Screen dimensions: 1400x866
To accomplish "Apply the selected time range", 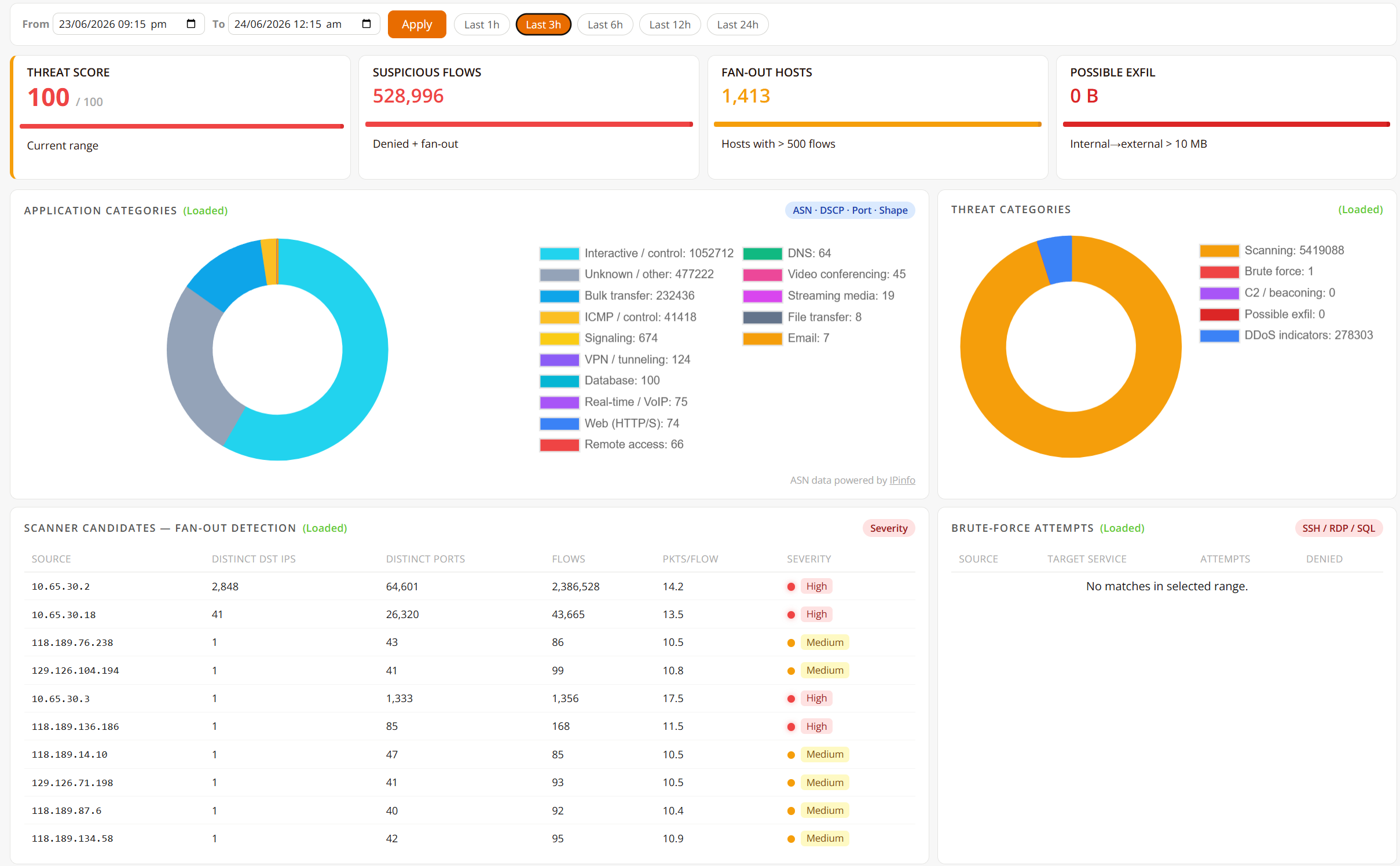I will click(417, 24).
